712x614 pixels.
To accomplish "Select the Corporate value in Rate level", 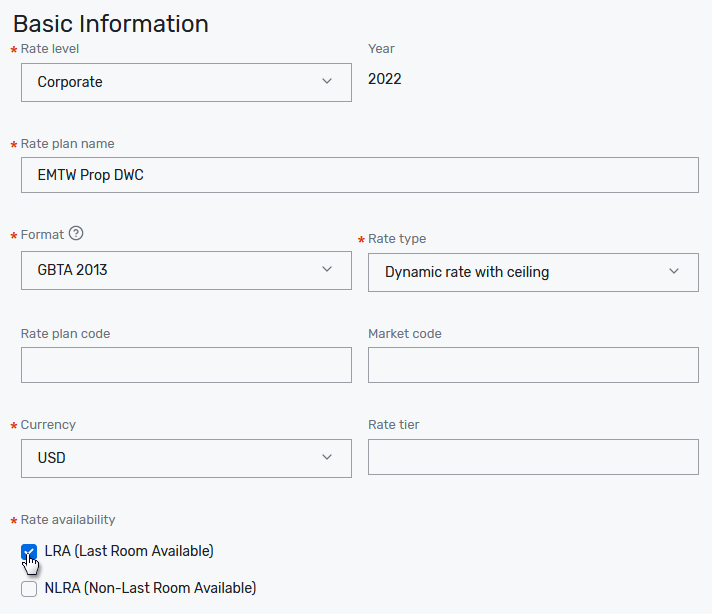I will (x=70, y=82).
